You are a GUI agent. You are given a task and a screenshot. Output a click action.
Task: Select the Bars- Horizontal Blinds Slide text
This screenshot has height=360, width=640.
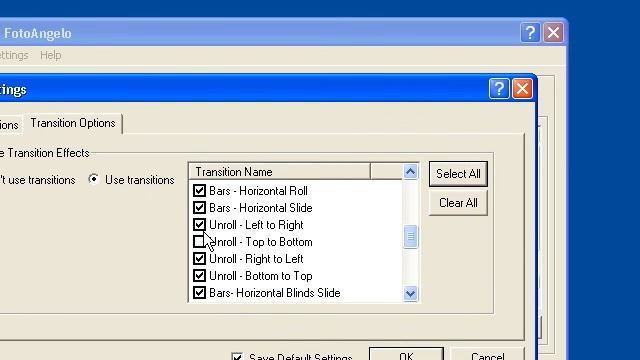click(x=275, y=293)
